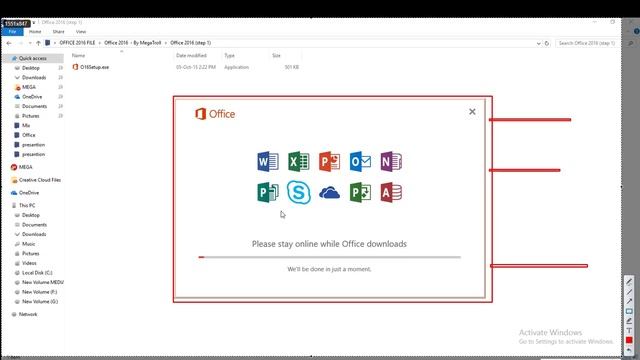Sort files by Name column

78,56
